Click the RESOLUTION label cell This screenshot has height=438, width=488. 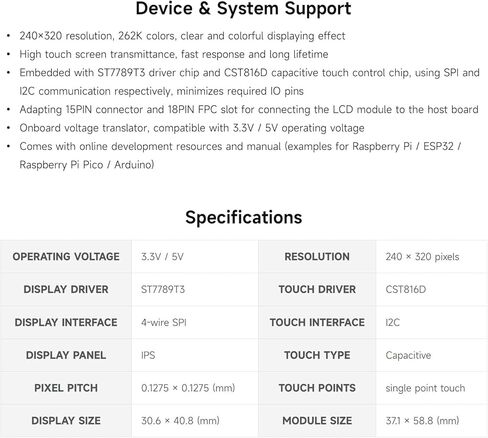pos(317,257)
